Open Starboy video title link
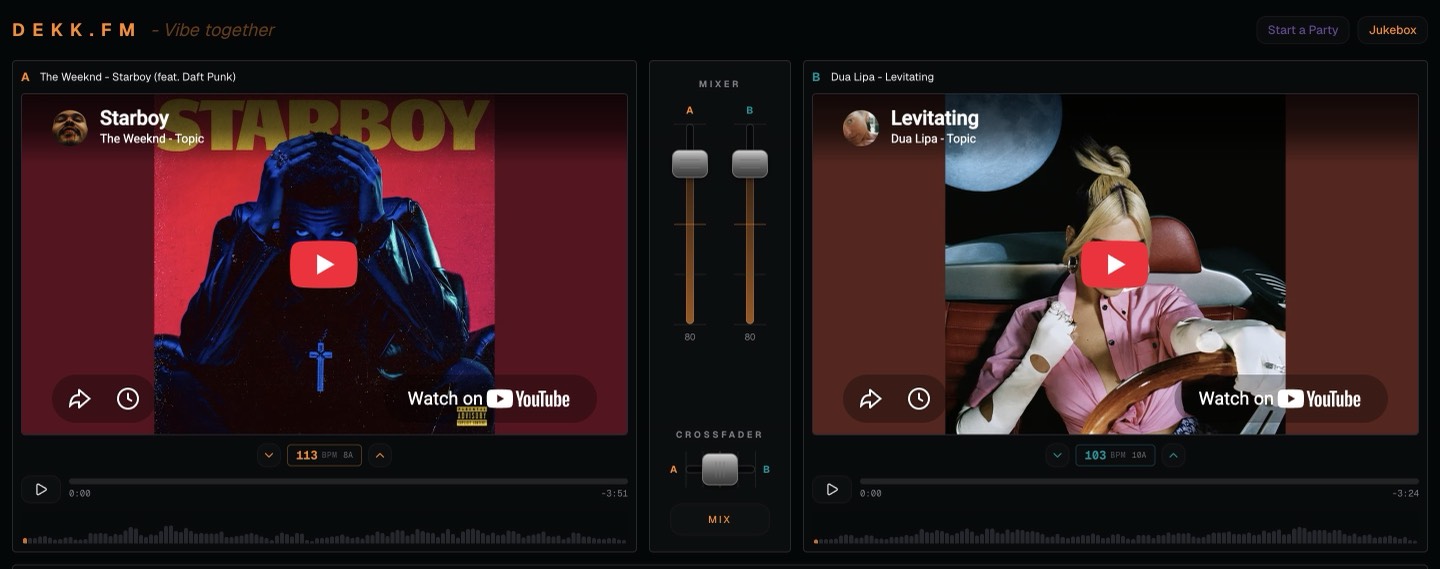The height and width of the screenshot is (569, 1440). 134,118
